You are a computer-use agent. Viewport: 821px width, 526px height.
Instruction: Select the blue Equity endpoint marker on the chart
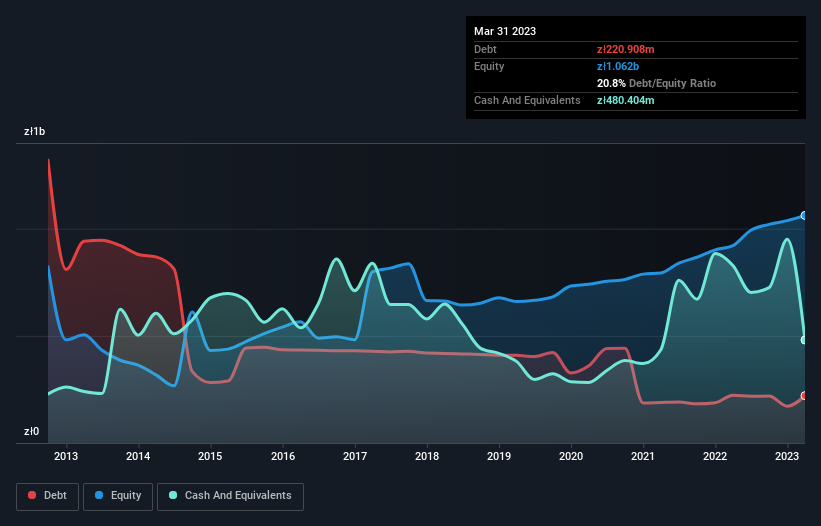tap(804, 216)
